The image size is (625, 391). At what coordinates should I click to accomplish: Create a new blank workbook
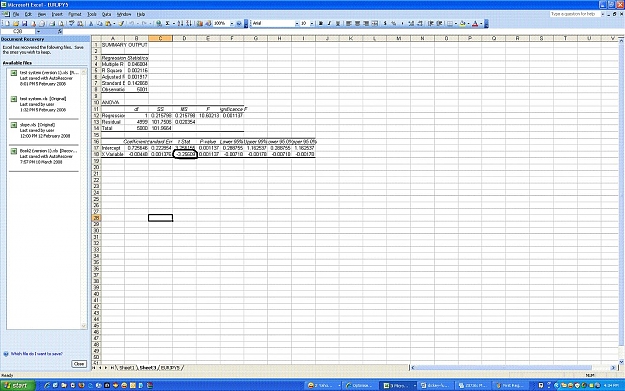point(7,24)
